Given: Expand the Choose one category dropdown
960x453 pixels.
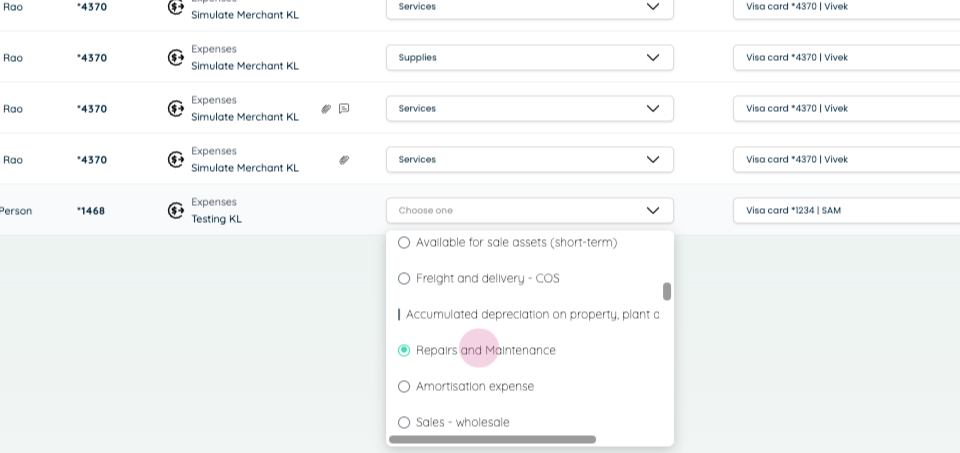Looking at the screenshot, I should point(530,211).
